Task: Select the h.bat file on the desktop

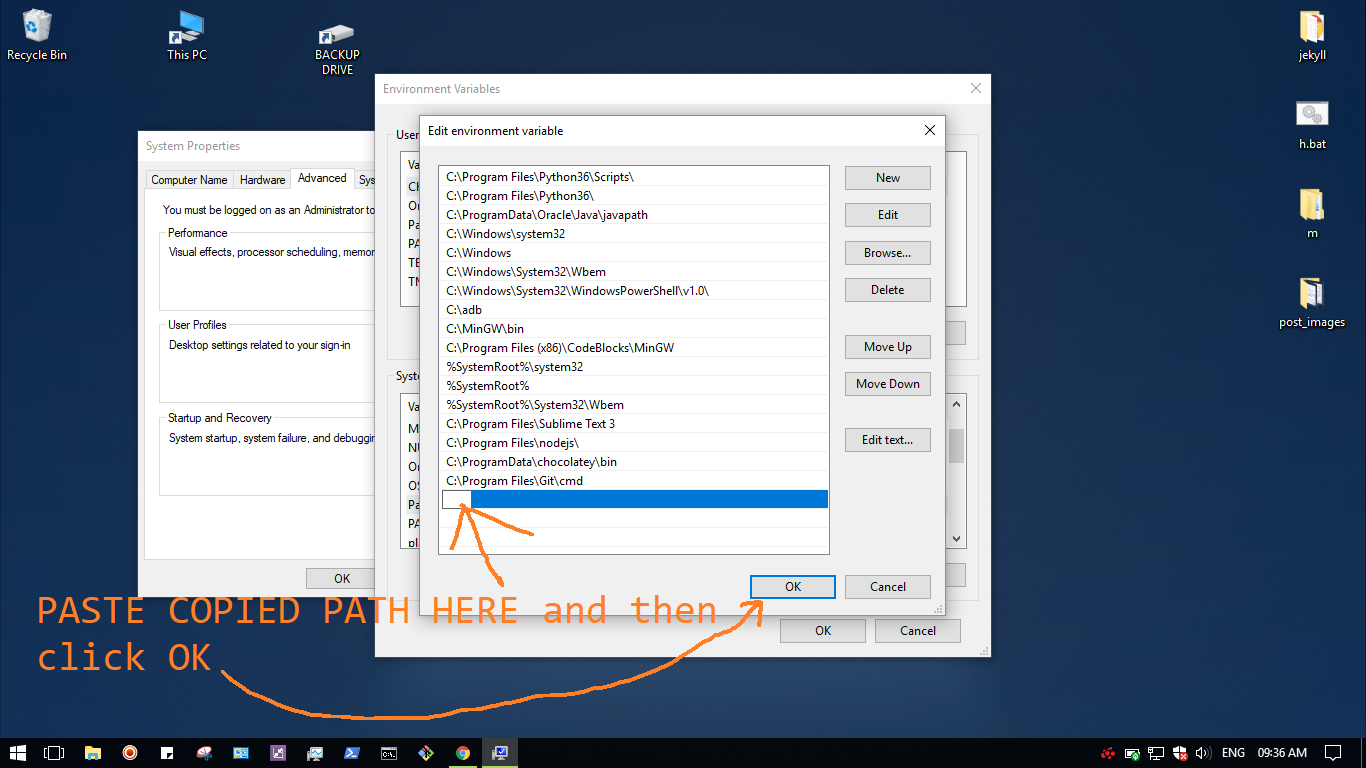Action: (x=1312, y=124)
